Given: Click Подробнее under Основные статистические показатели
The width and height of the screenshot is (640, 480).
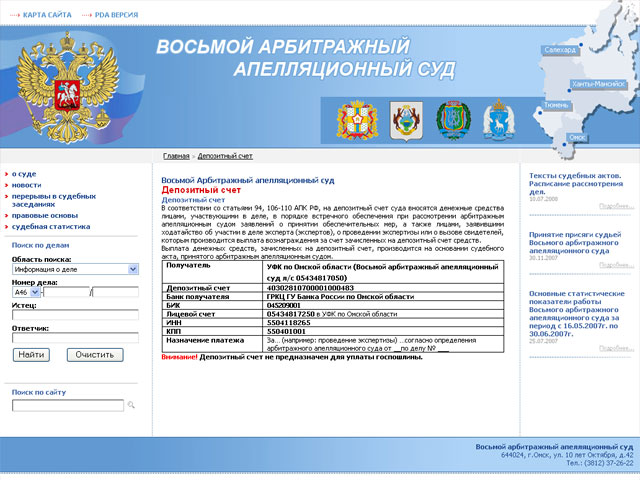Looking at the screenshot, I should pos(616,348).
